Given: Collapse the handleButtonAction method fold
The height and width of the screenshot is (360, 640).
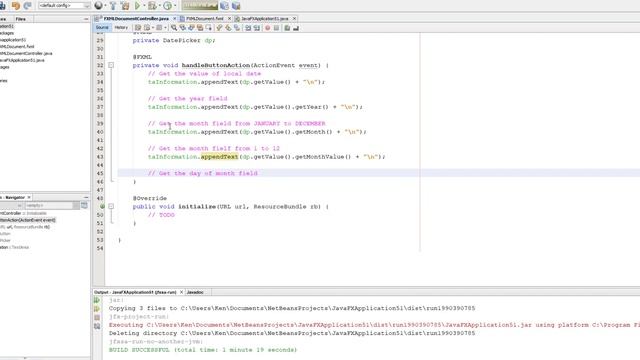Looking at the screenshot, I should click(111, 65).
